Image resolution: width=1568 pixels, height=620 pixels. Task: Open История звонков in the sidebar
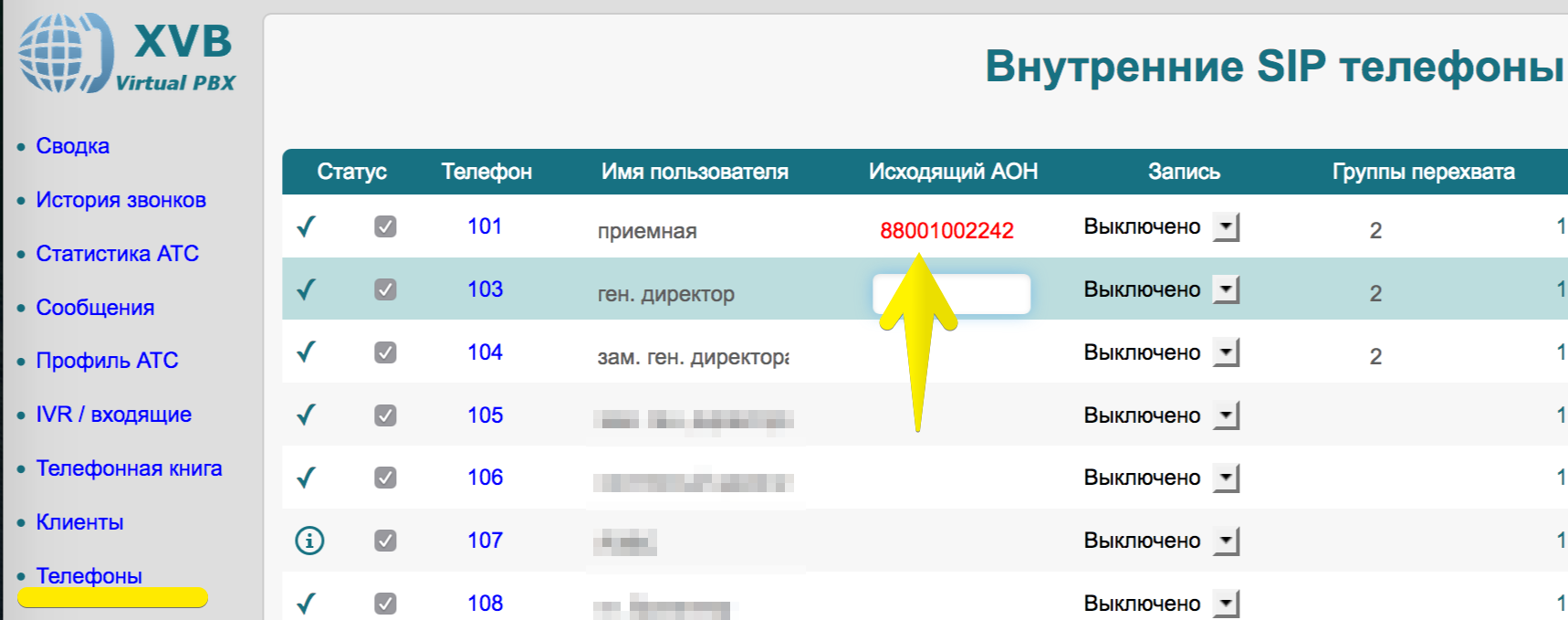(x=120, y=200)
